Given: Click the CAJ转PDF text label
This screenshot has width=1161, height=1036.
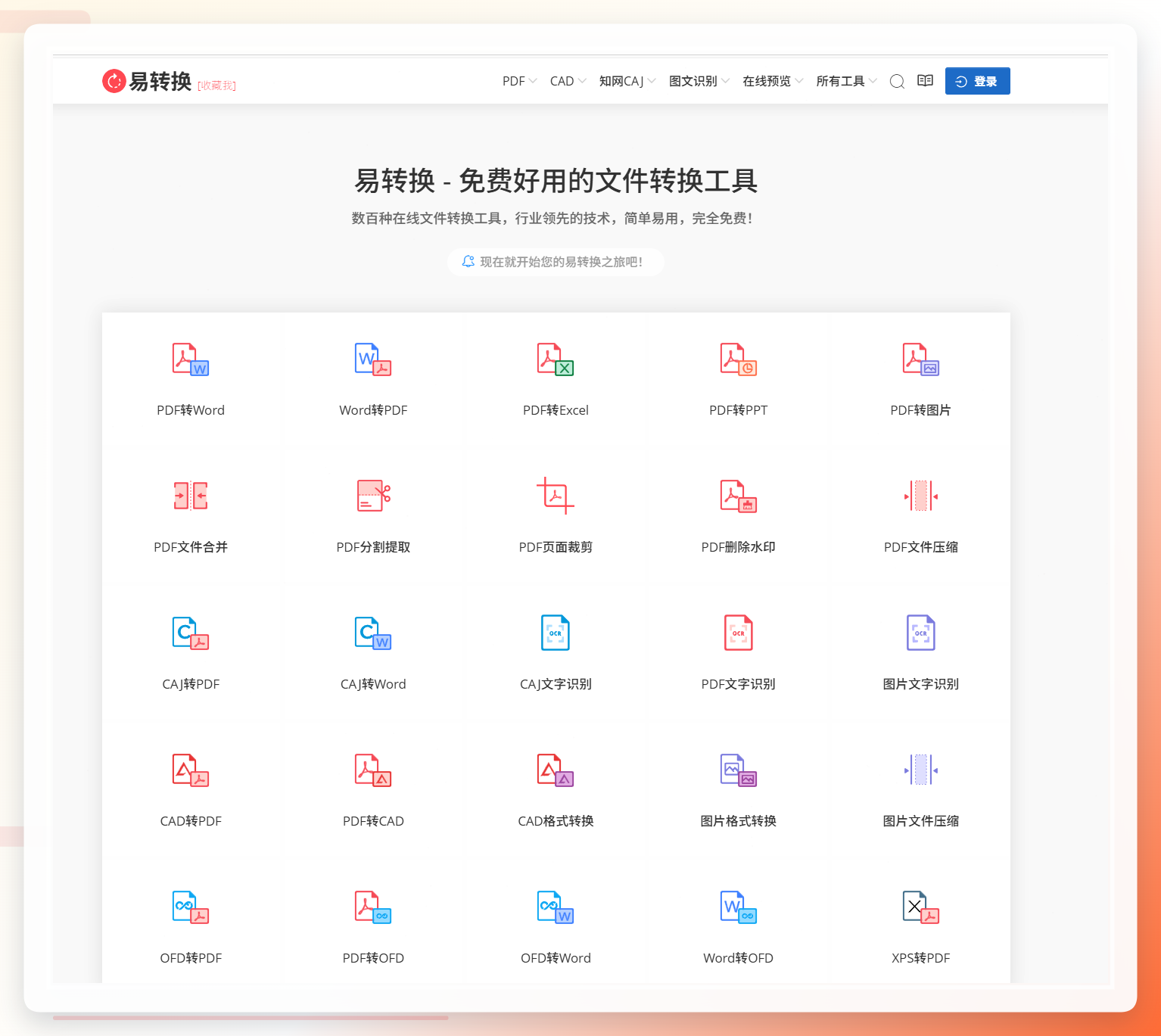Looking at the screenshot, I should pyautogui.click(x=191, y=684).
